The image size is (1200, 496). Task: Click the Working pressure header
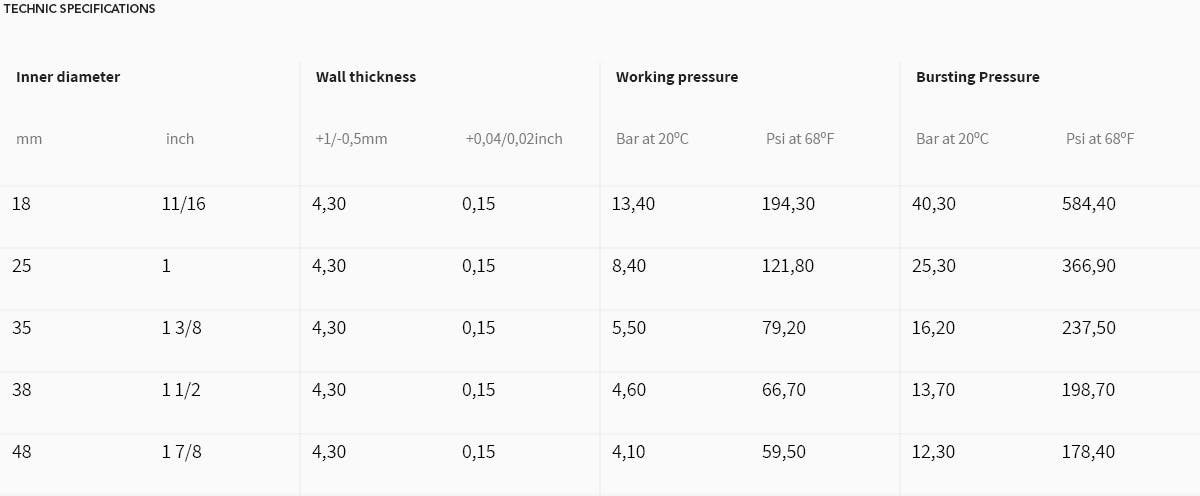coord(677,77)
